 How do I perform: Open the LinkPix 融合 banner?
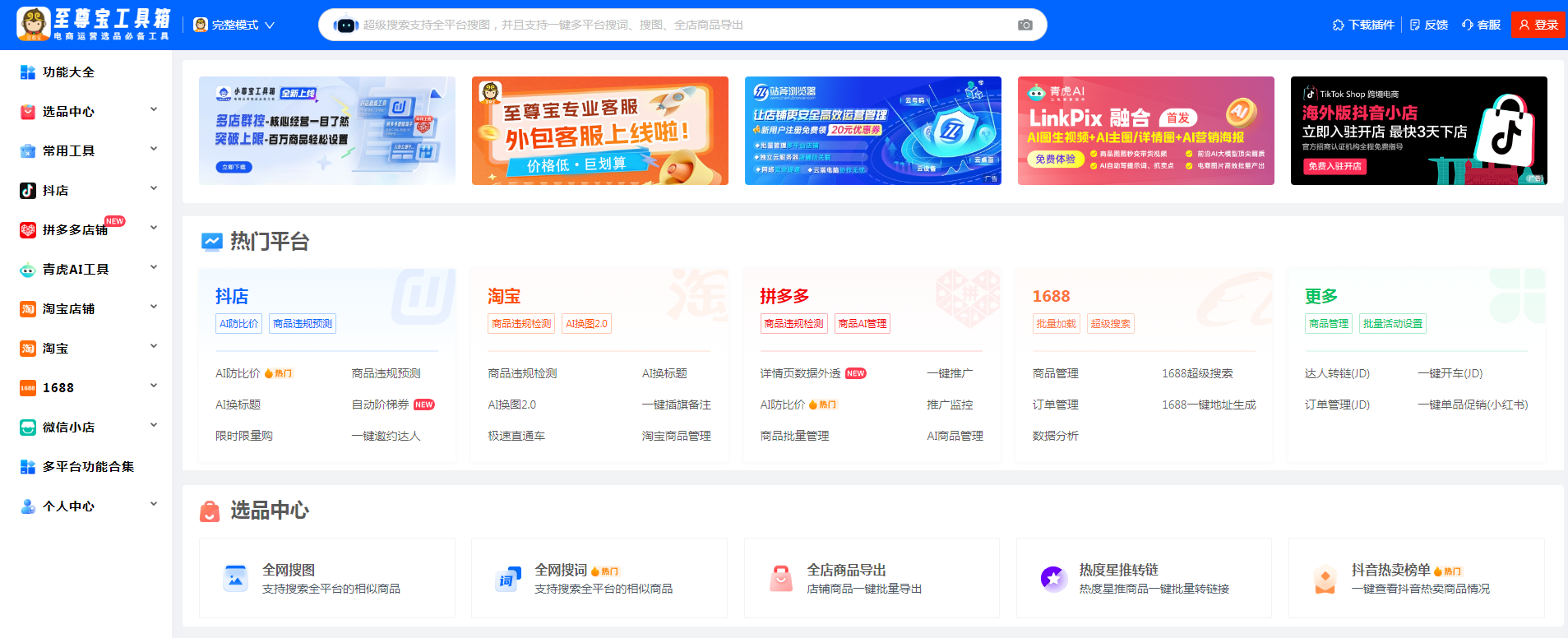point(1145,131)
